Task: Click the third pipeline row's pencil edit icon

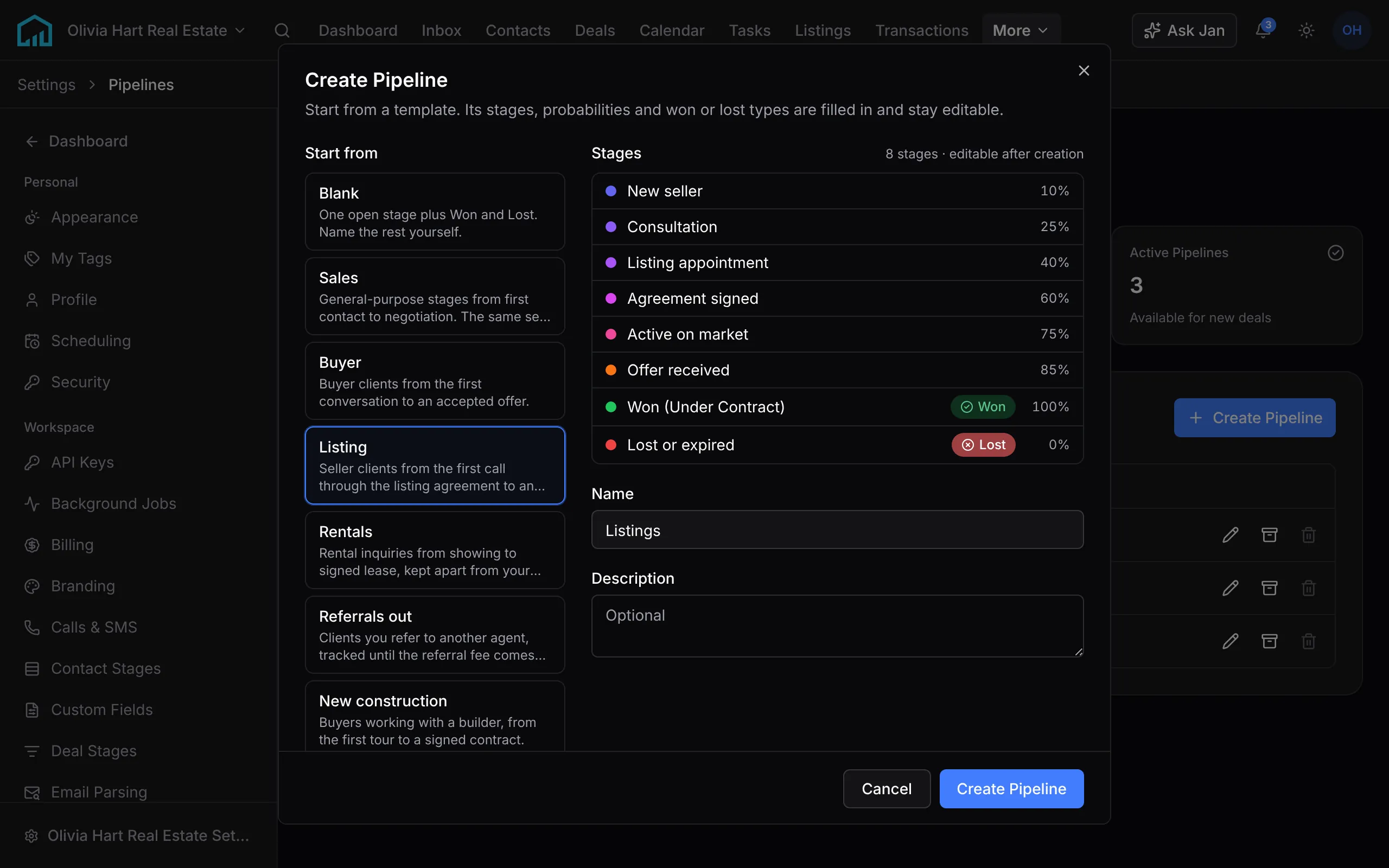Action: 1230,641
